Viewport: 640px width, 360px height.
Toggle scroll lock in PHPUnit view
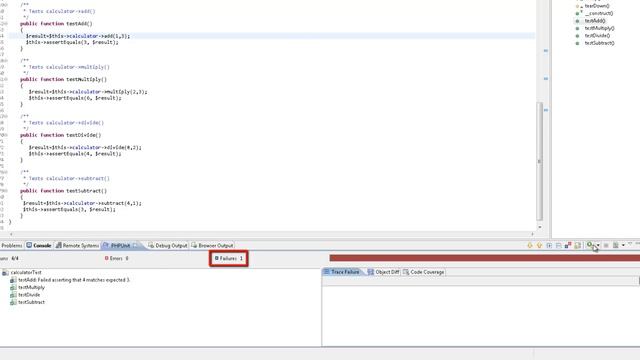click(x=578, y=245)
